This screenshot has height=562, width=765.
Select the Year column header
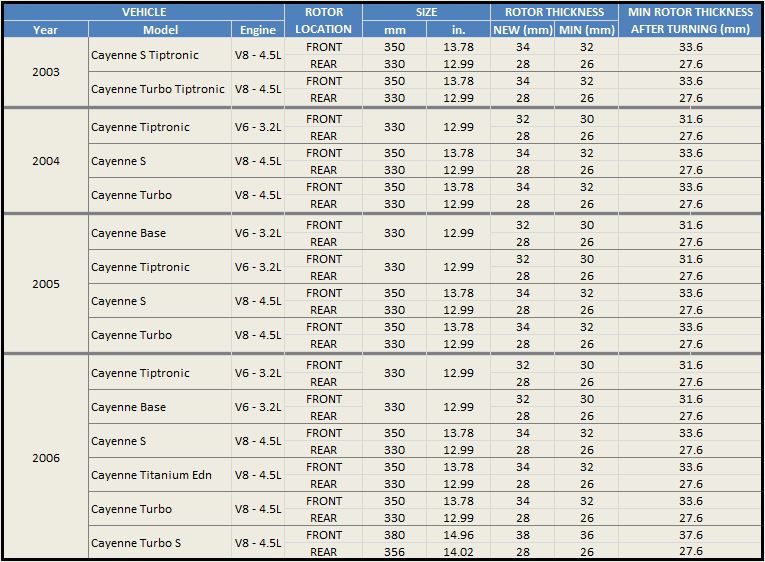click(45, 29)
